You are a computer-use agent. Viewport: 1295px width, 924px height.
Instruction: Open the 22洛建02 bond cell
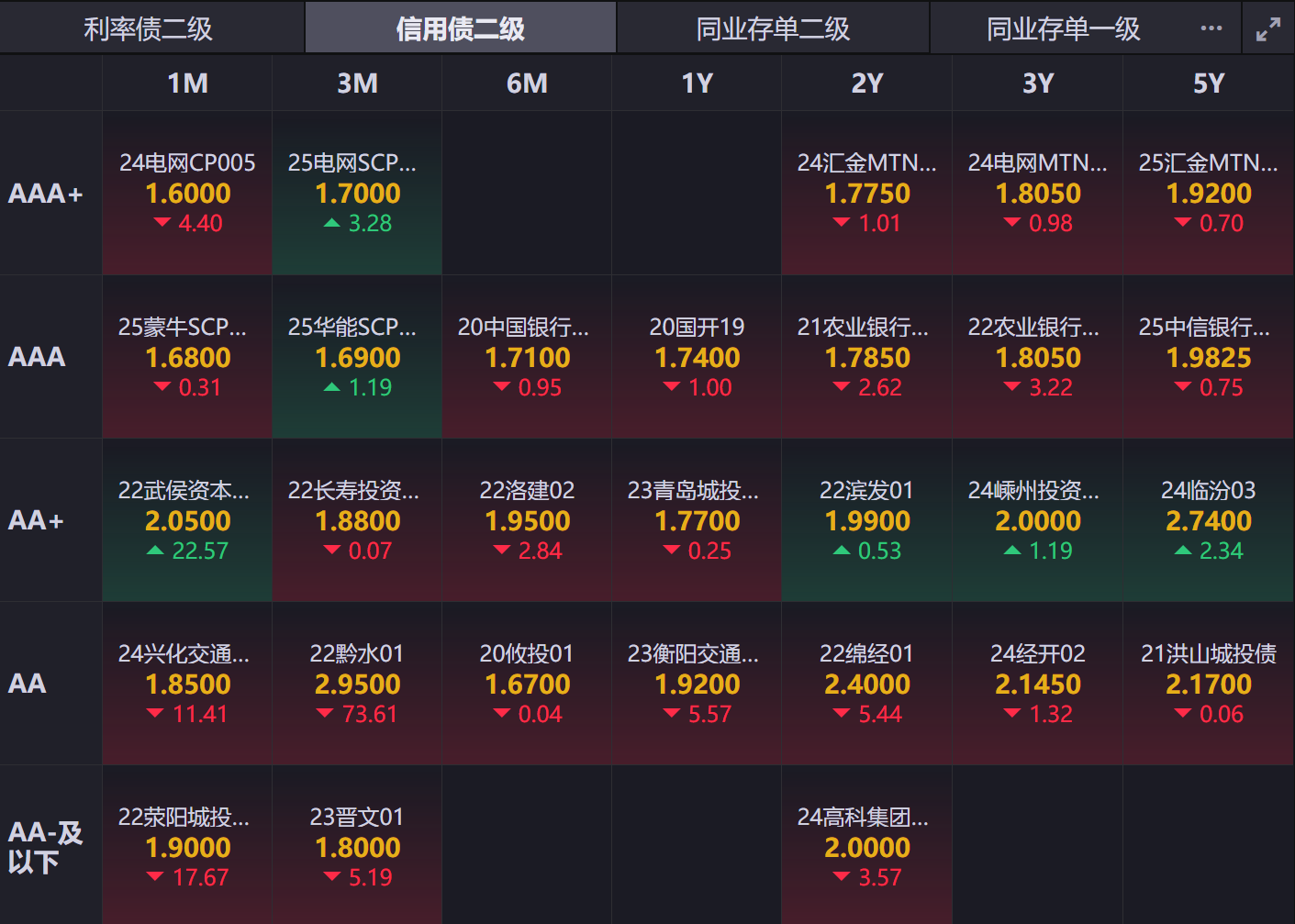point(527,520)
